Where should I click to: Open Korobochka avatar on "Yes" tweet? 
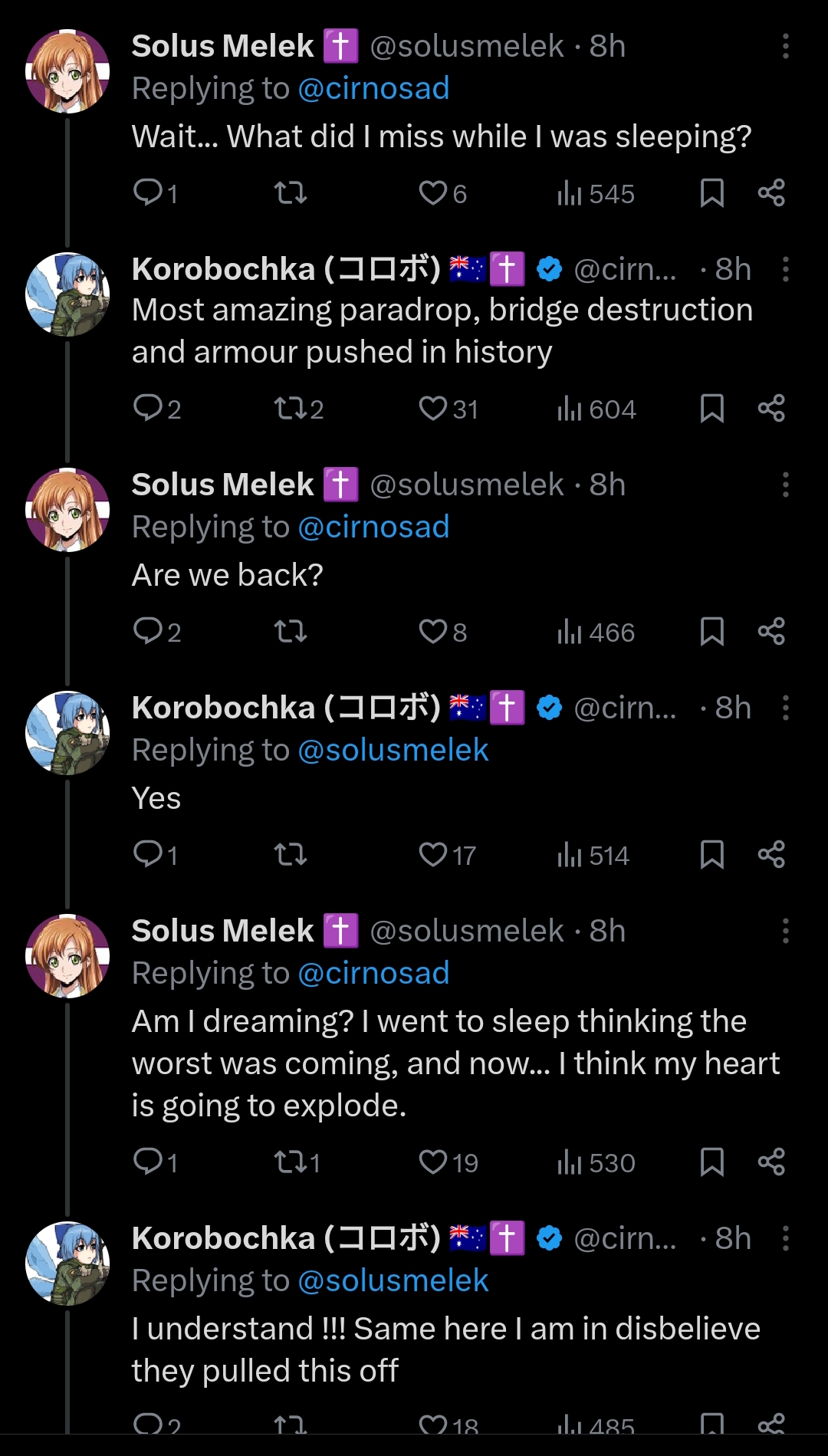coord(67,734)
